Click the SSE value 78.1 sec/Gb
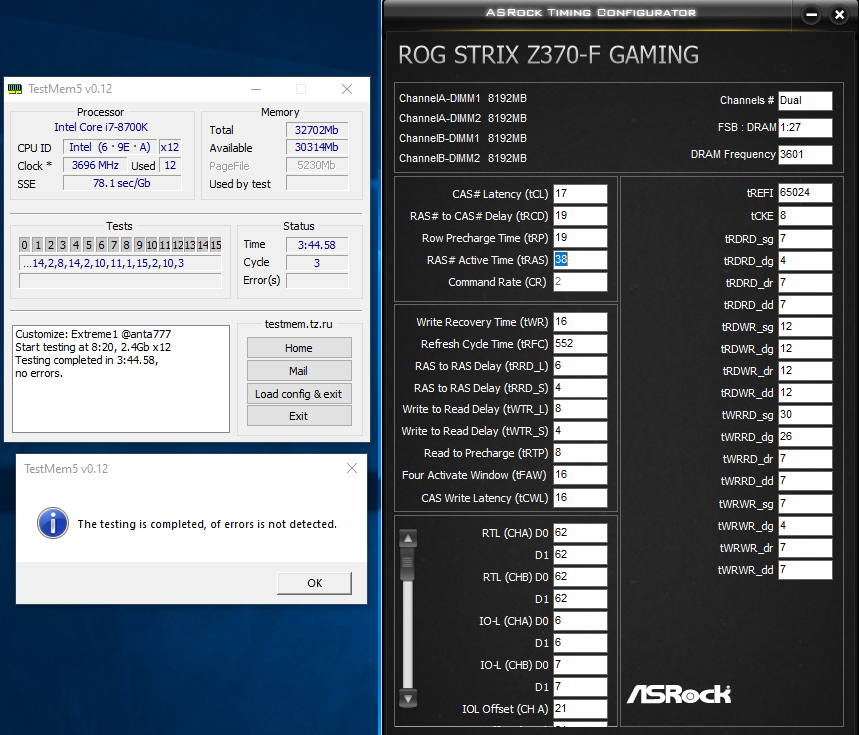This screenshot has height=735, width=859. [122, 183]
